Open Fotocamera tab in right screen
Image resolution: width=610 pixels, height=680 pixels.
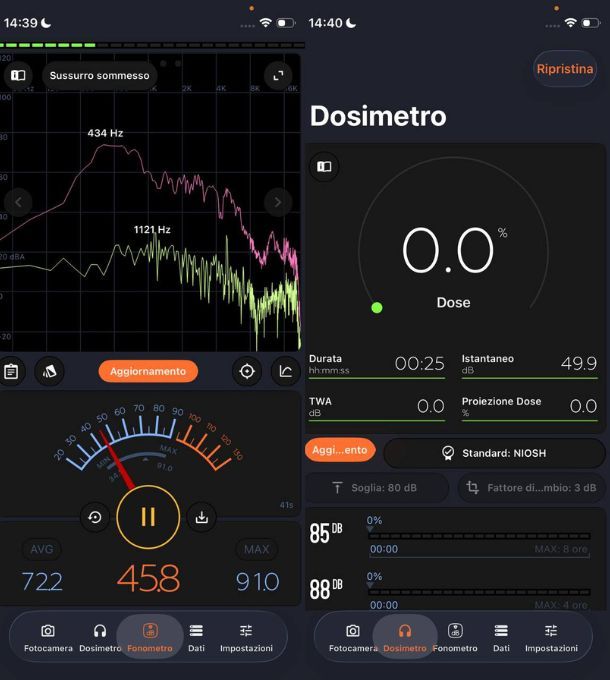[353, 638]
